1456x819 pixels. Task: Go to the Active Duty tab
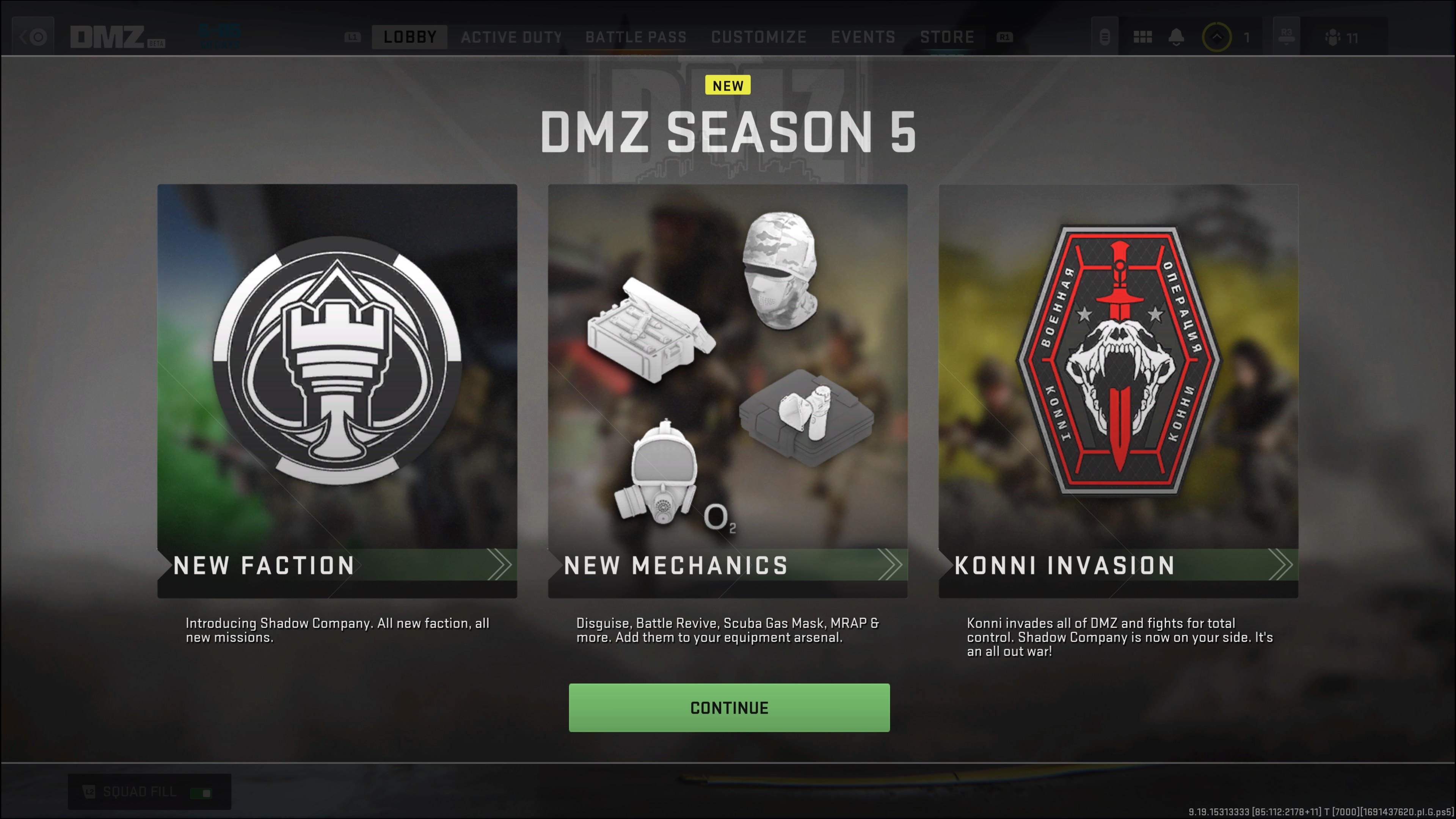[511, 37]
